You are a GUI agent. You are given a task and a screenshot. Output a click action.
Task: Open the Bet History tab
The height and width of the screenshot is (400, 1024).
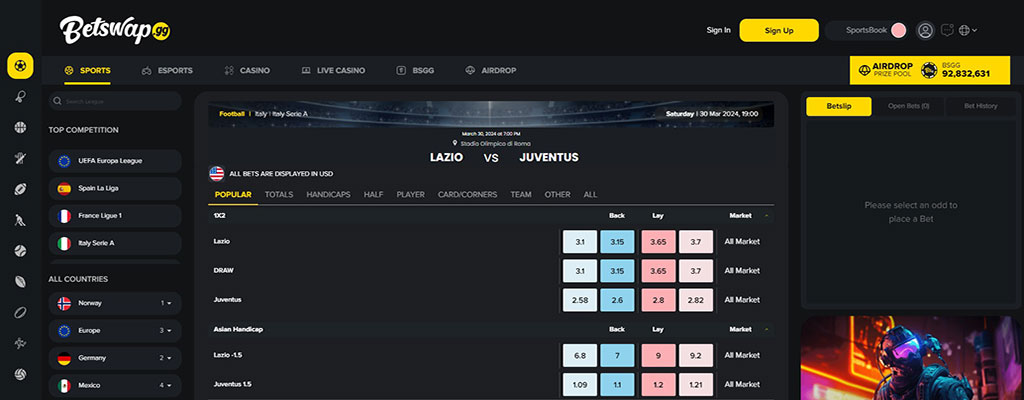pos(981,107)
